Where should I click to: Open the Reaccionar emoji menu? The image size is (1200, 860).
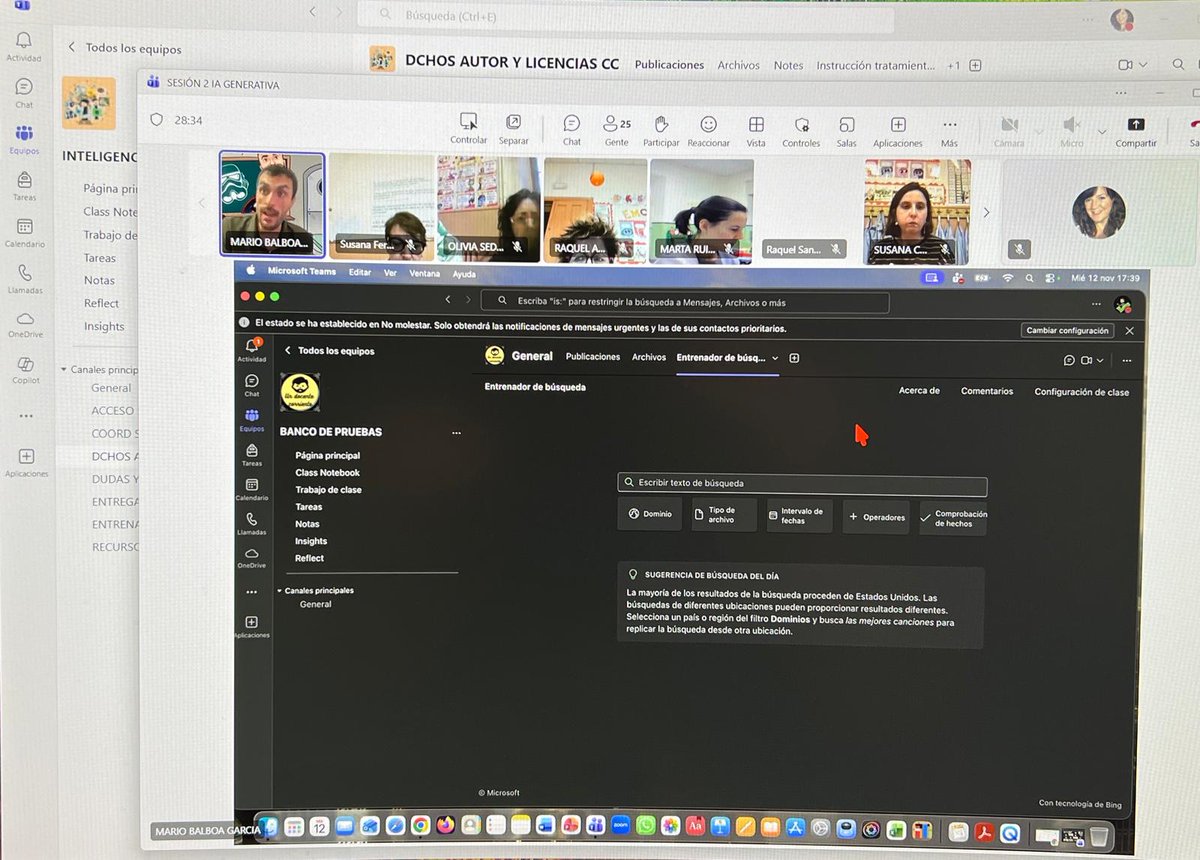(x=708, y=131)
